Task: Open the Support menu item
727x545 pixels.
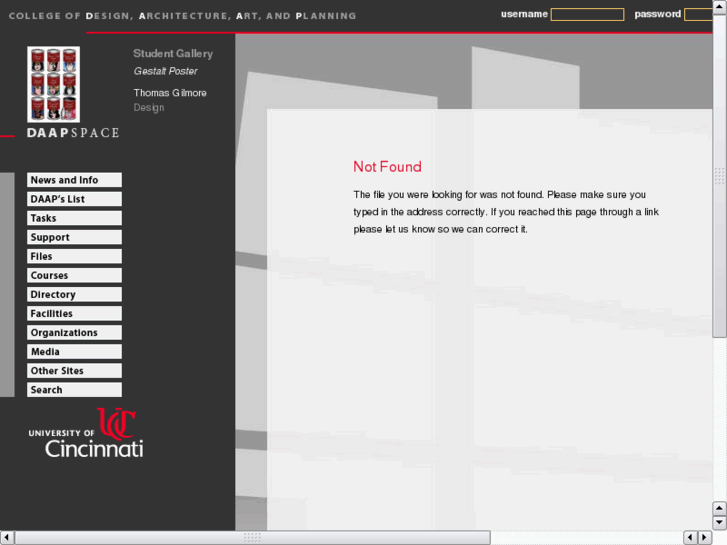Action: coord(74,237)
